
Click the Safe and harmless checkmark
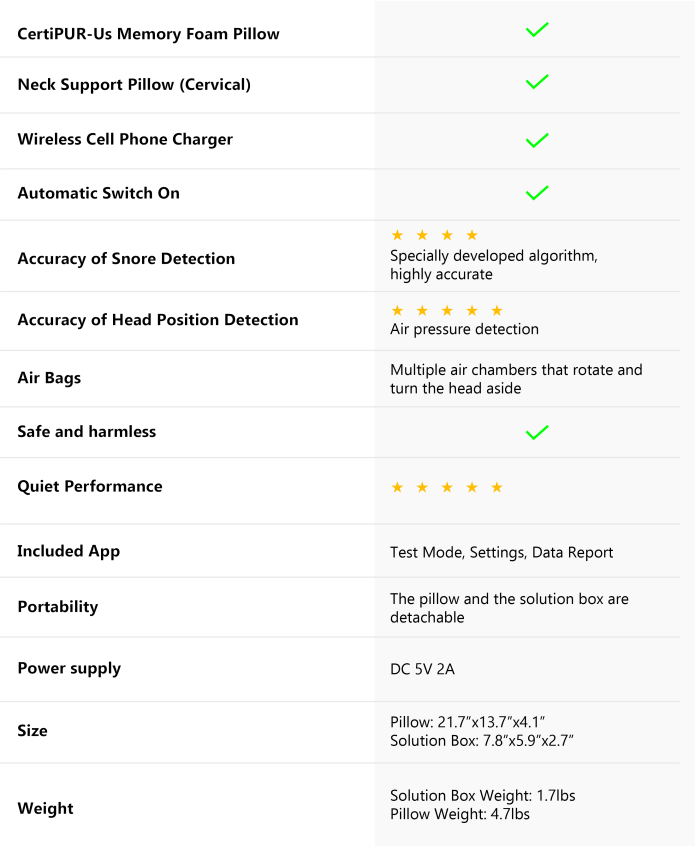tap(537, 432)
